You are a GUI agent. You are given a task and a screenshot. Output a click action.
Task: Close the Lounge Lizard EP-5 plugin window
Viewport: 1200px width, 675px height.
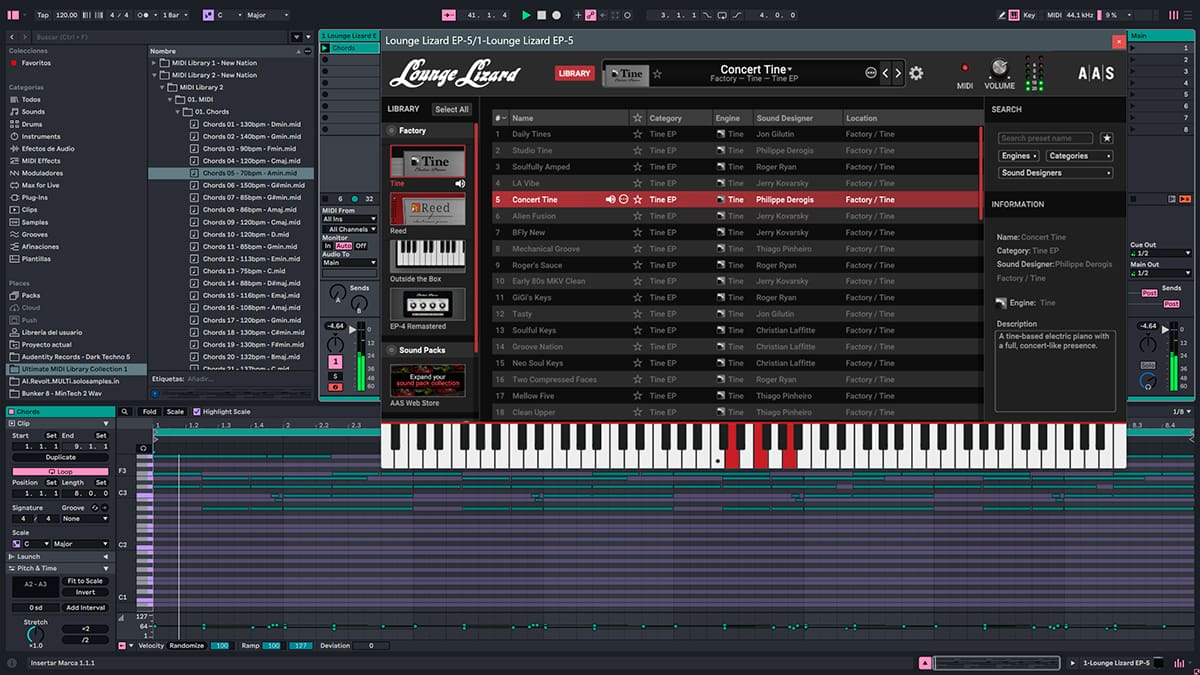point(1118,41)
